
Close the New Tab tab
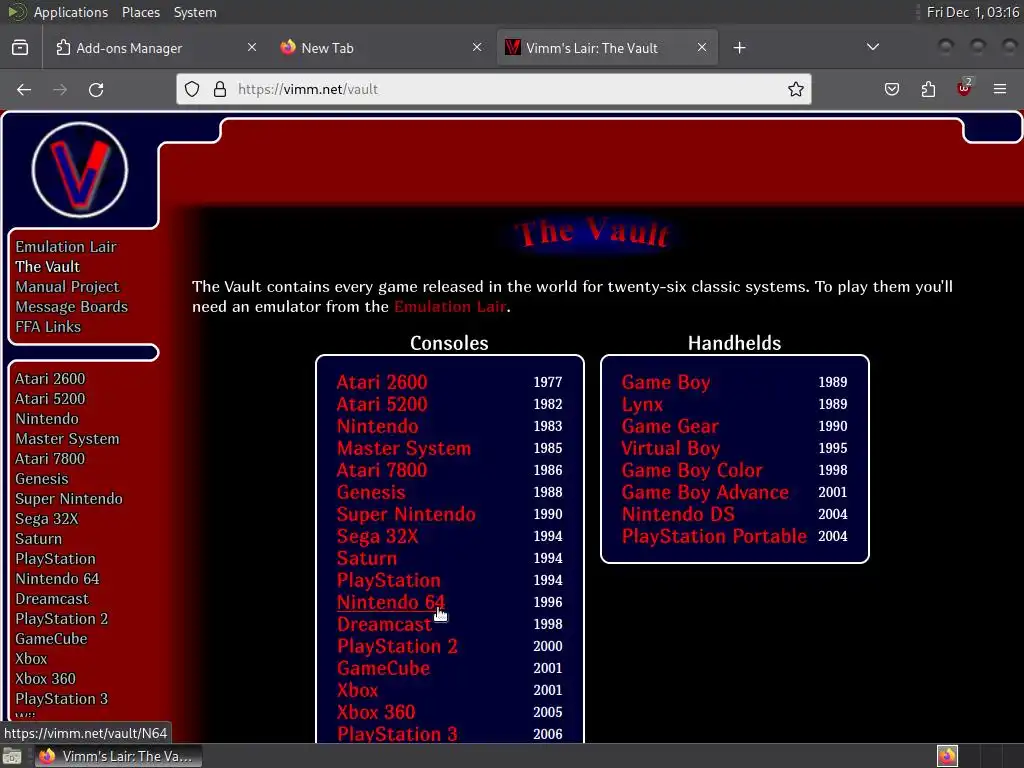[477, 47]
